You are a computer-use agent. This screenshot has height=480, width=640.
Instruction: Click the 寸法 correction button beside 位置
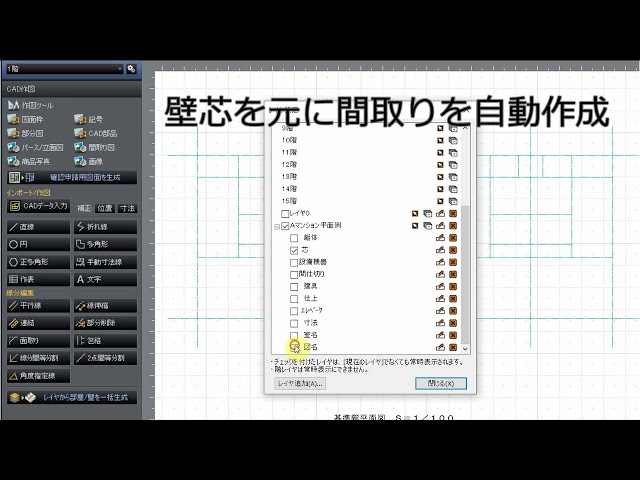127,209
